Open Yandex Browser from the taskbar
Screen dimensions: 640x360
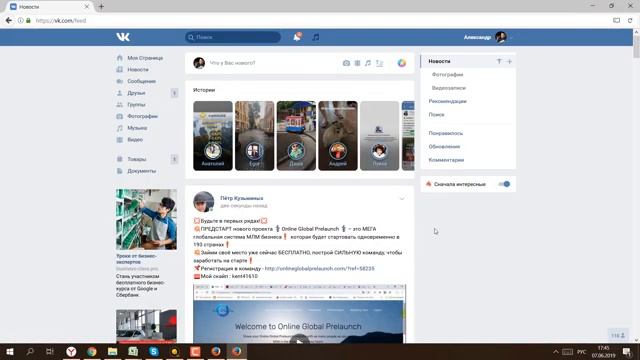(71, 351)
